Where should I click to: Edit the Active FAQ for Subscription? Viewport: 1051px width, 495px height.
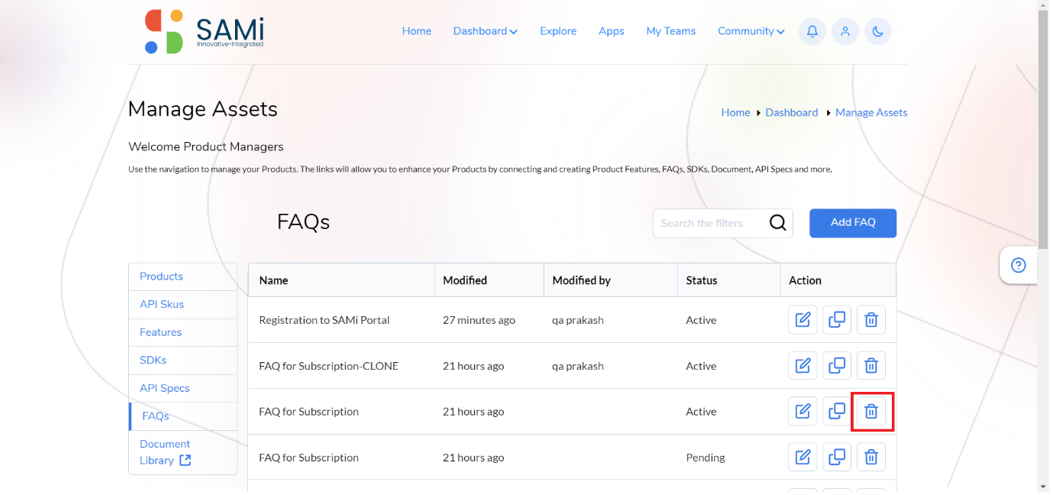pos(802,411)
